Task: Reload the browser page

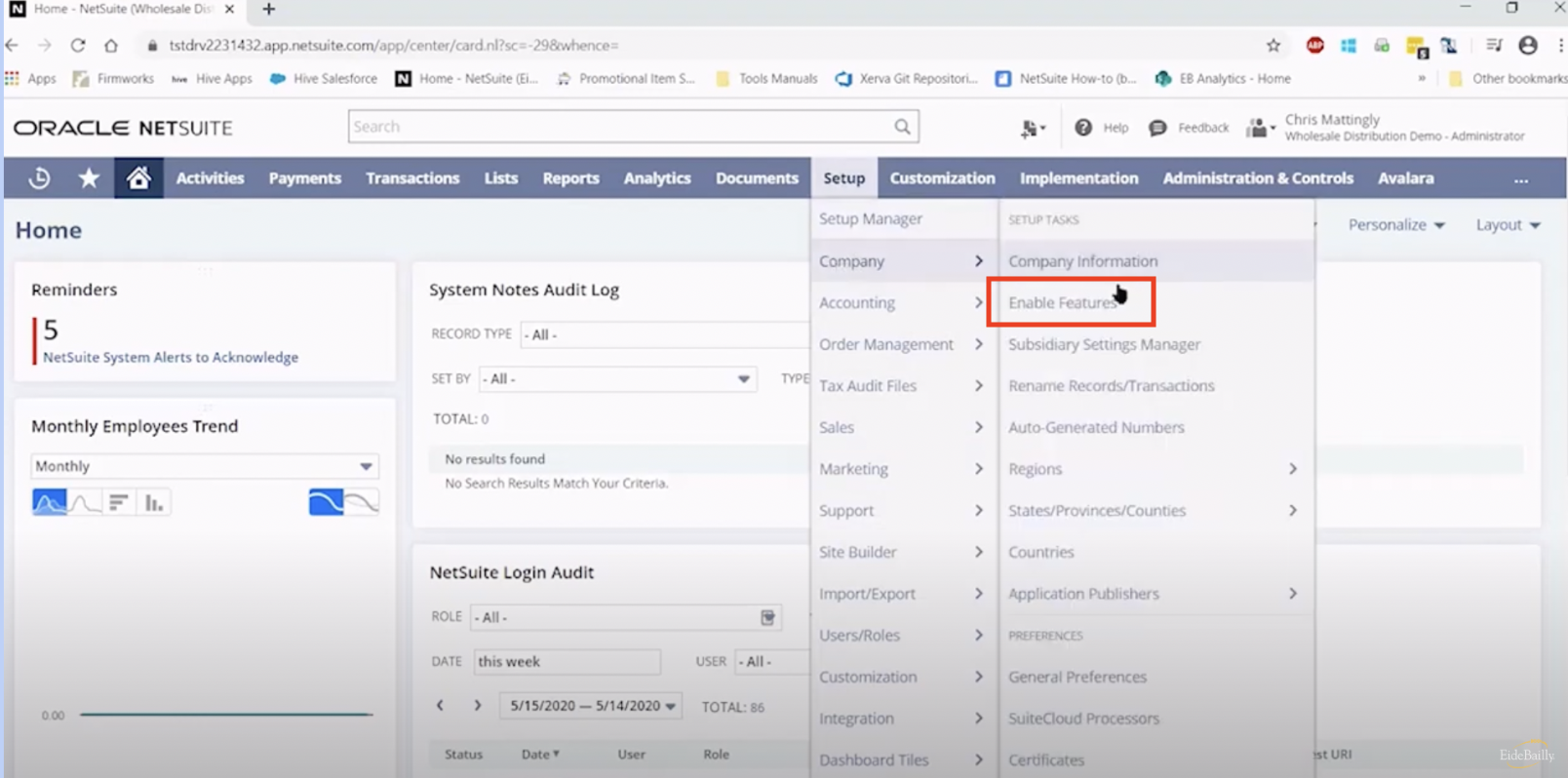Action: coord(77,45)
